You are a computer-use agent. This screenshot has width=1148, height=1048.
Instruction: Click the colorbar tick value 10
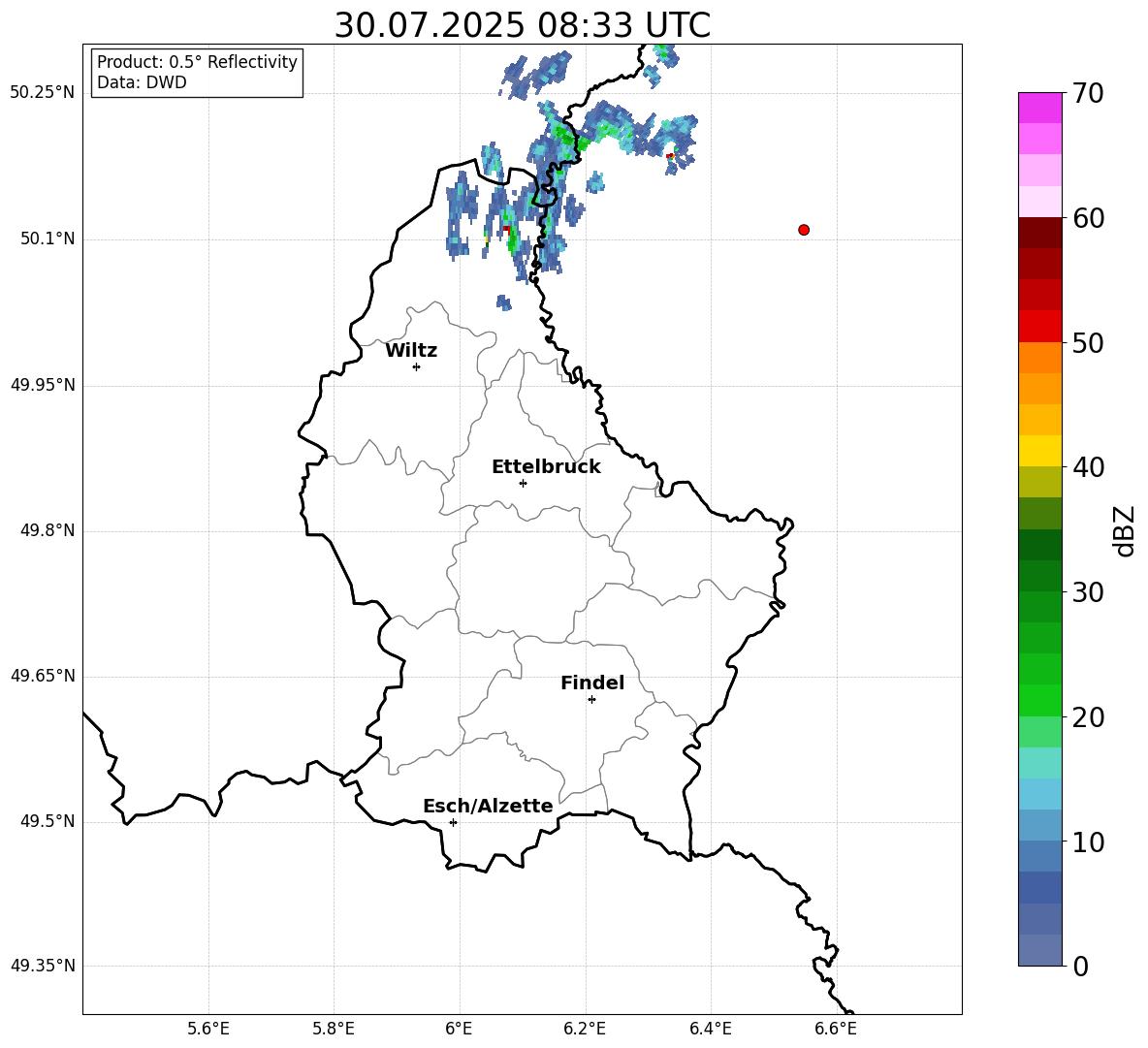coord(1088,842)
